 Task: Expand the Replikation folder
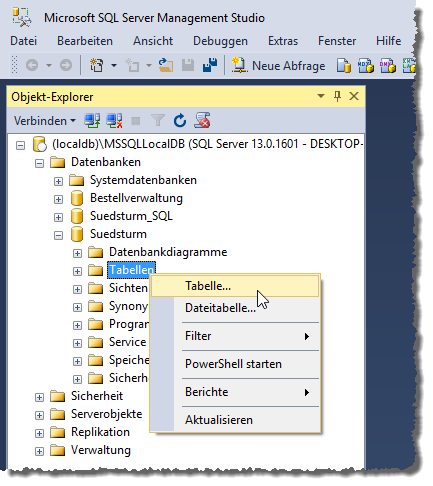tap(39, 433)
